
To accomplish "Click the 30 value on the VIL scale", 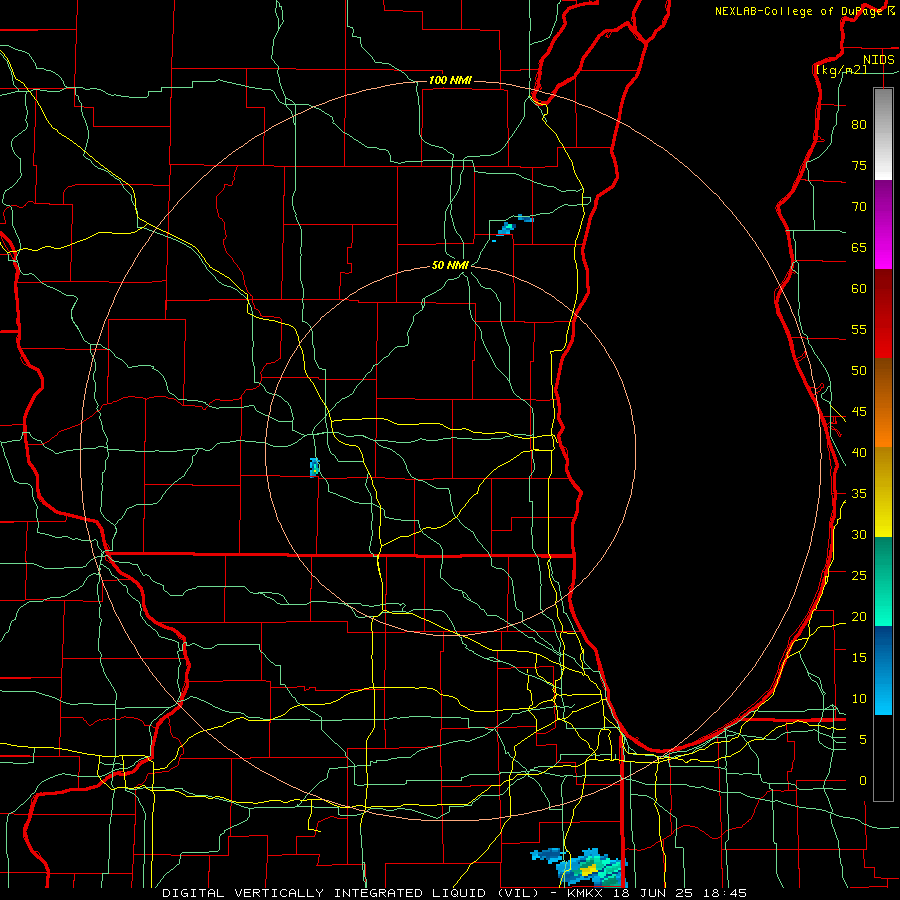I will click(x=859, y=535).
